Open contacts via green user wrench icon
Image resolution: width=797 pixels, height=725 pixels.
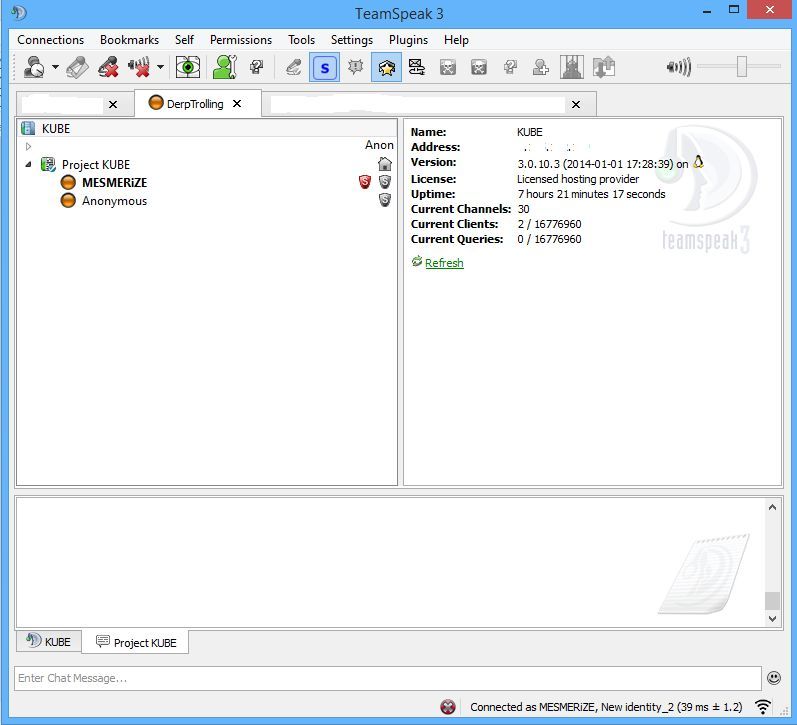(x=225, y=67)
